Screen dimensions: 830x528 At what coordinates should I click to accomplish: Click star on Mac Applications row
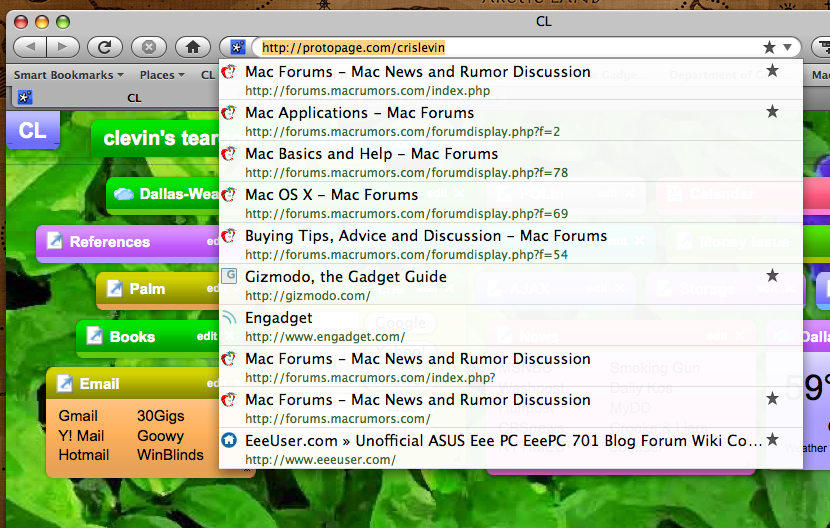point(772,111)
